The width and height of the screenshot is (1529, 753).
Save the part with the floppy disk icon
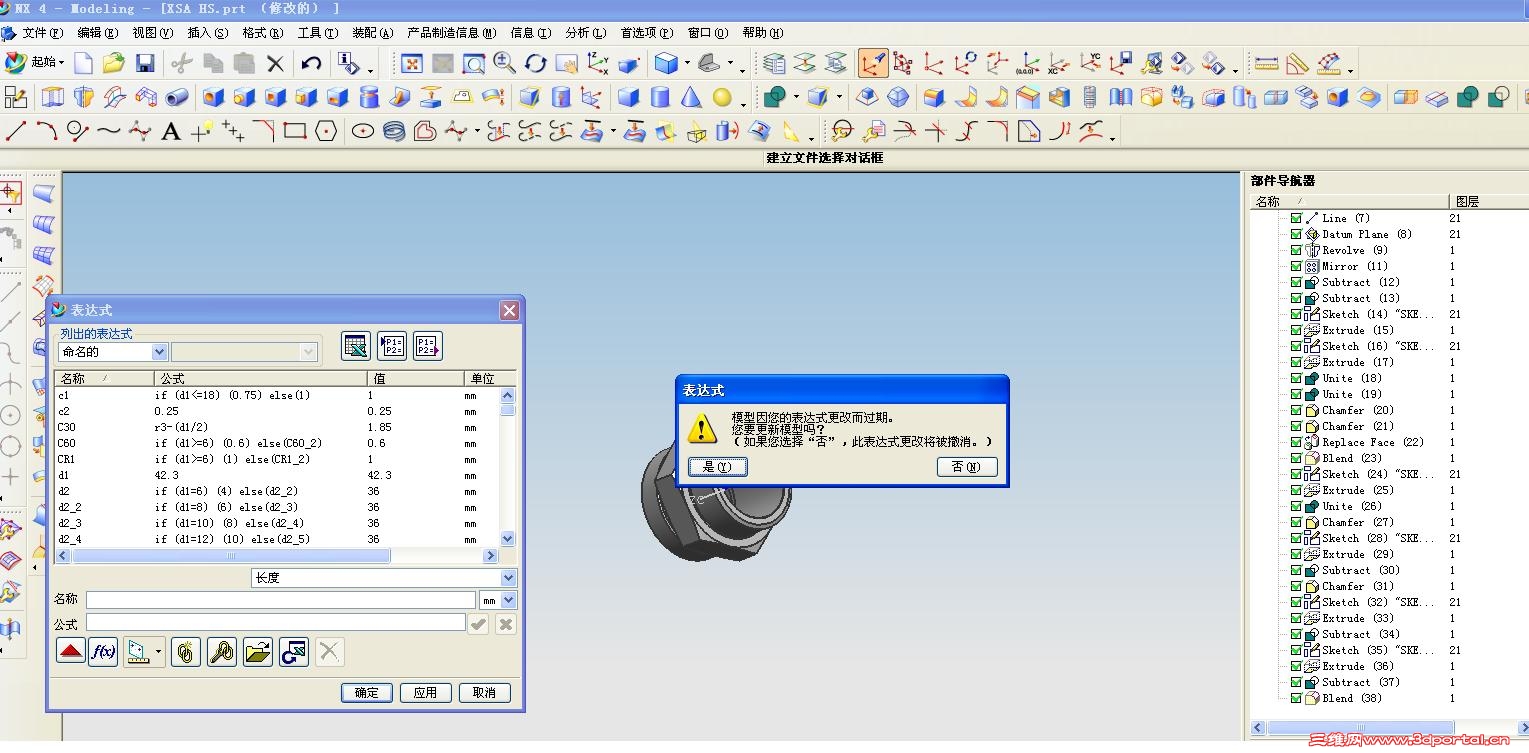point(145,63)
